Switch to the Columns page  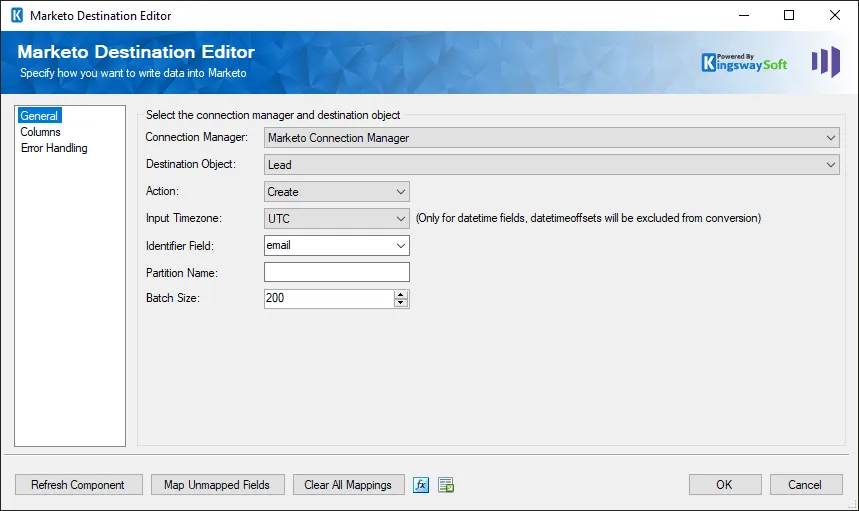[x=41, y=132]
